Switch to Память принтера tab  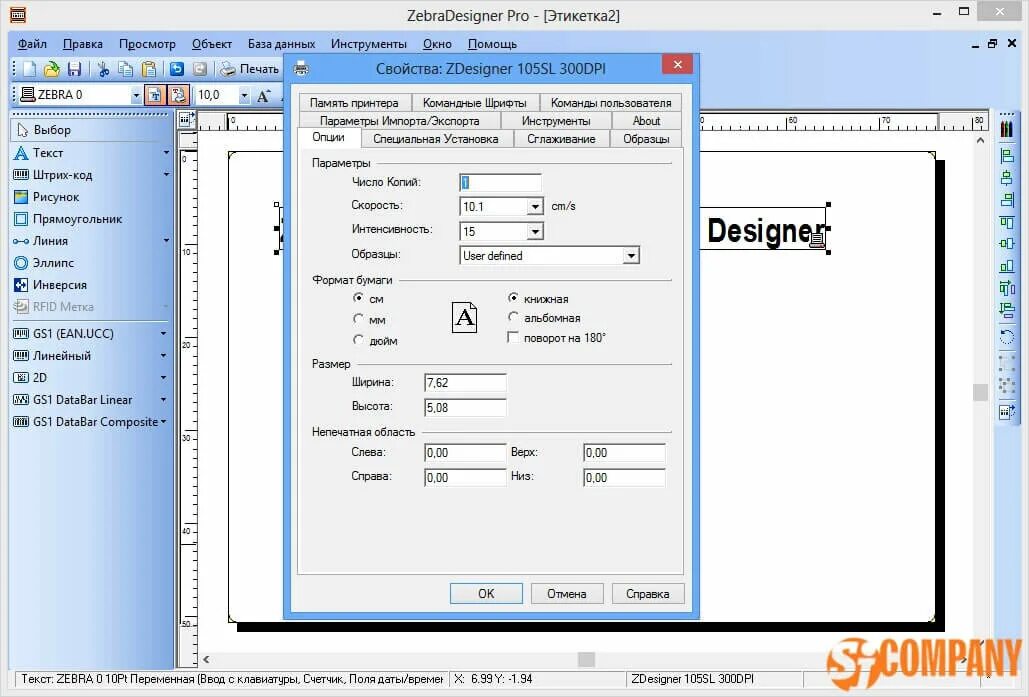(354, 103)
